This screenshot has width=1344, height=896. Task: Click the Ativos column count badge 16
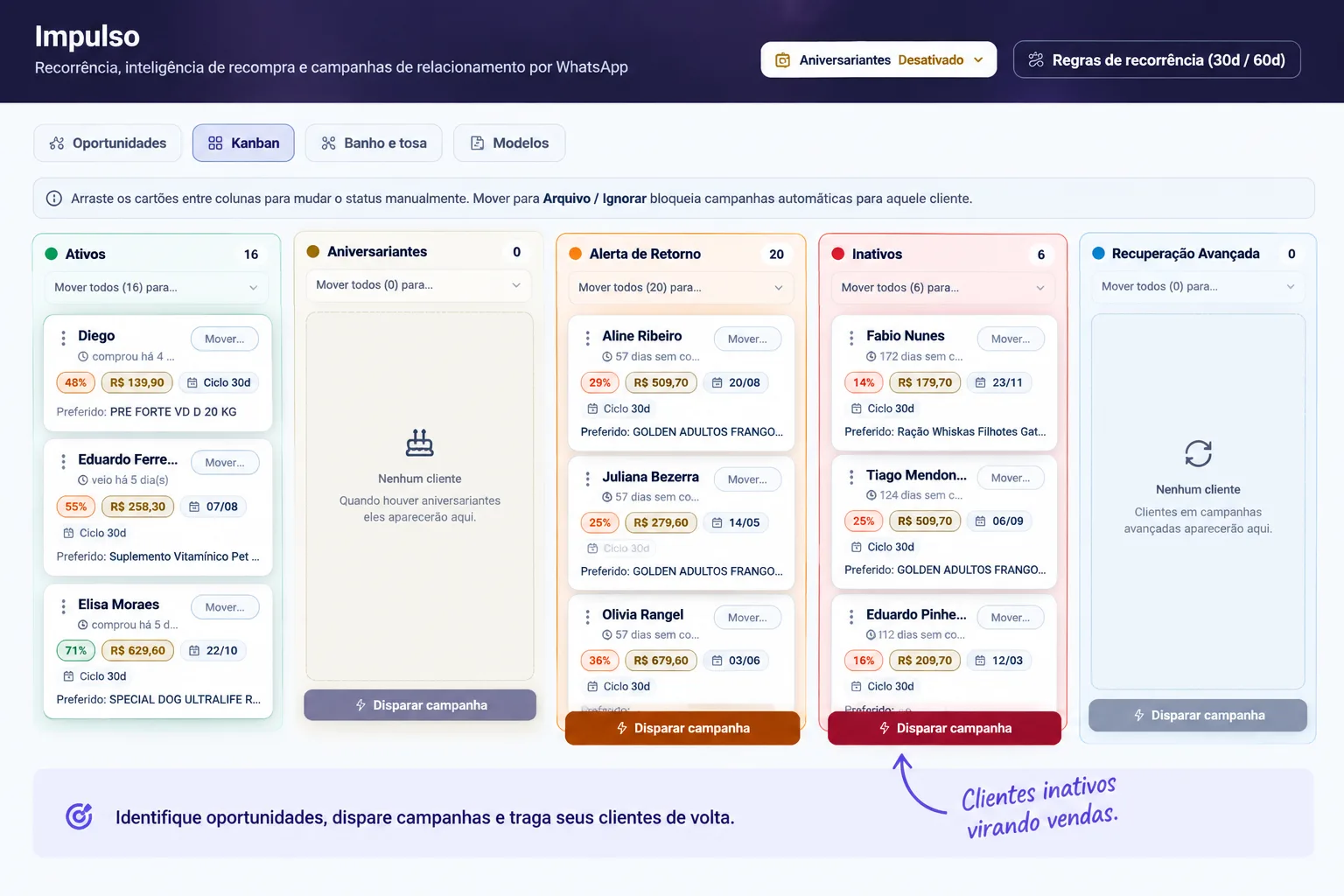point(251,254)
